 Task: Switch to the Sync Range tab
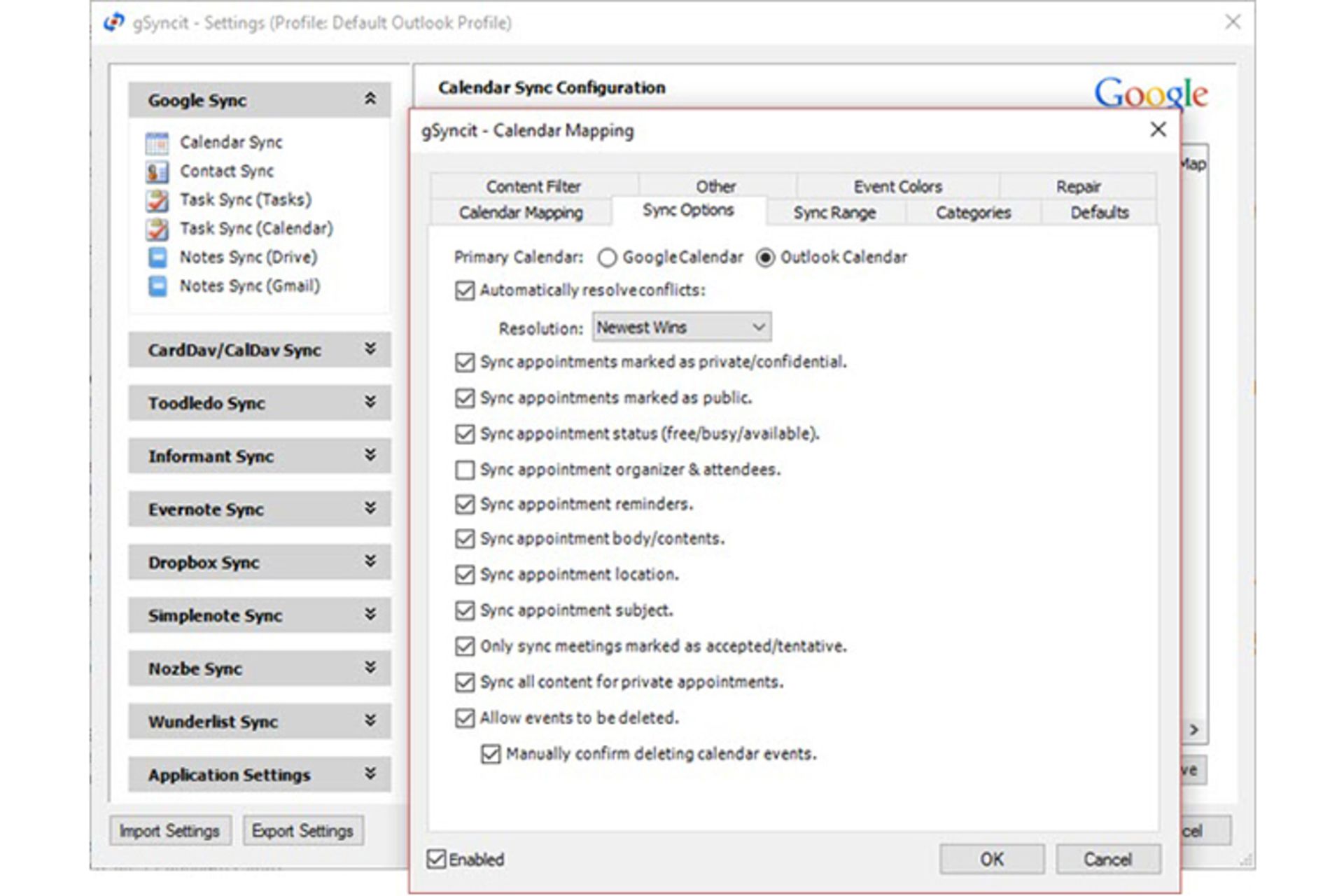coord(834,212)
